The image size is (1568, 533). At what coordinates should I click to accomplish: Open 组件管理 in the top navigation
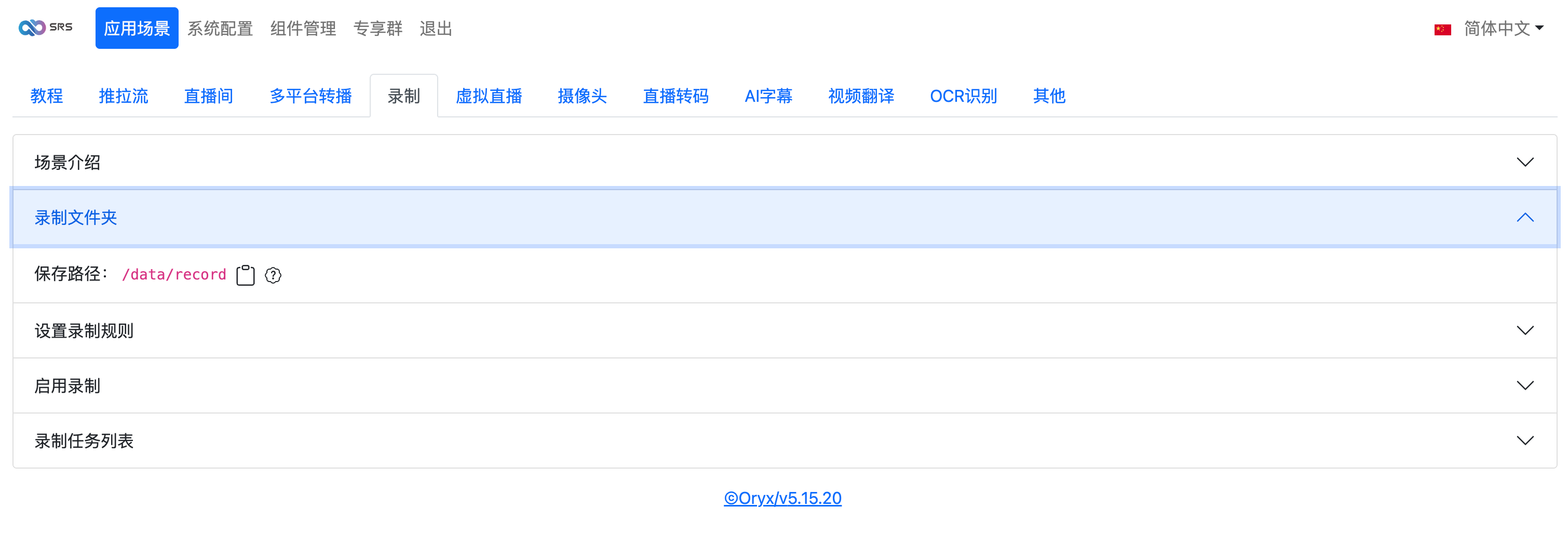(303, 28)
